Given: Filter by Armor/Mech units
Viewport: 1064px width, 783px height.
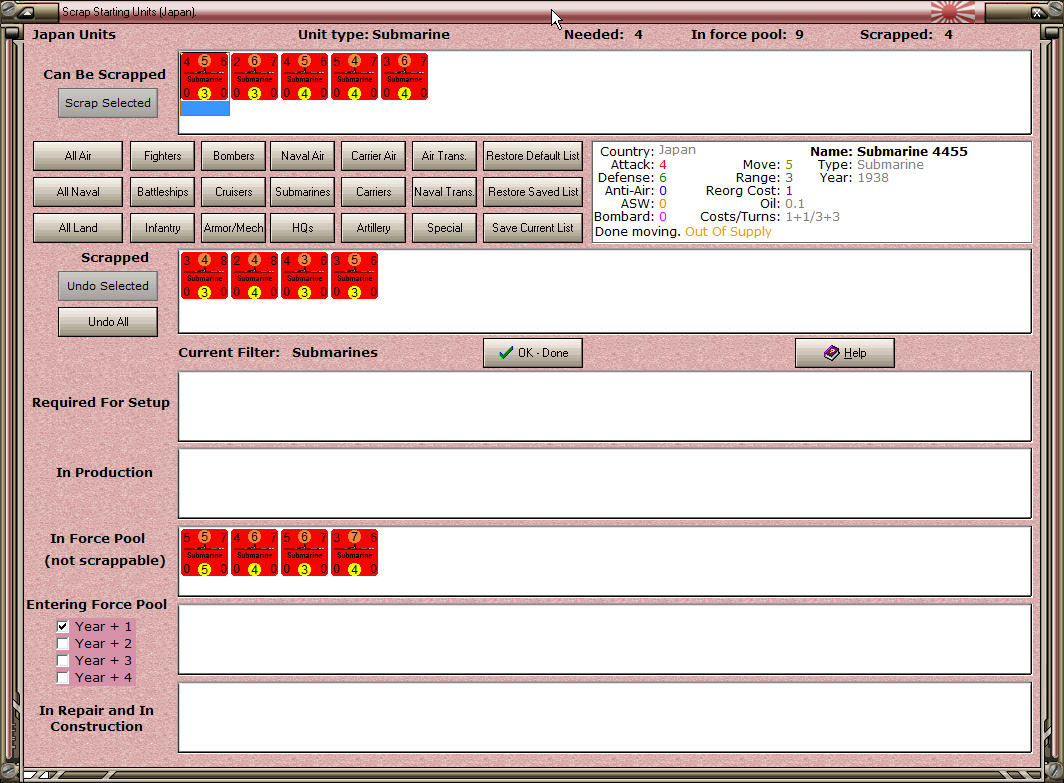Looking at the screenshot, I should click(x=233, y=228).
